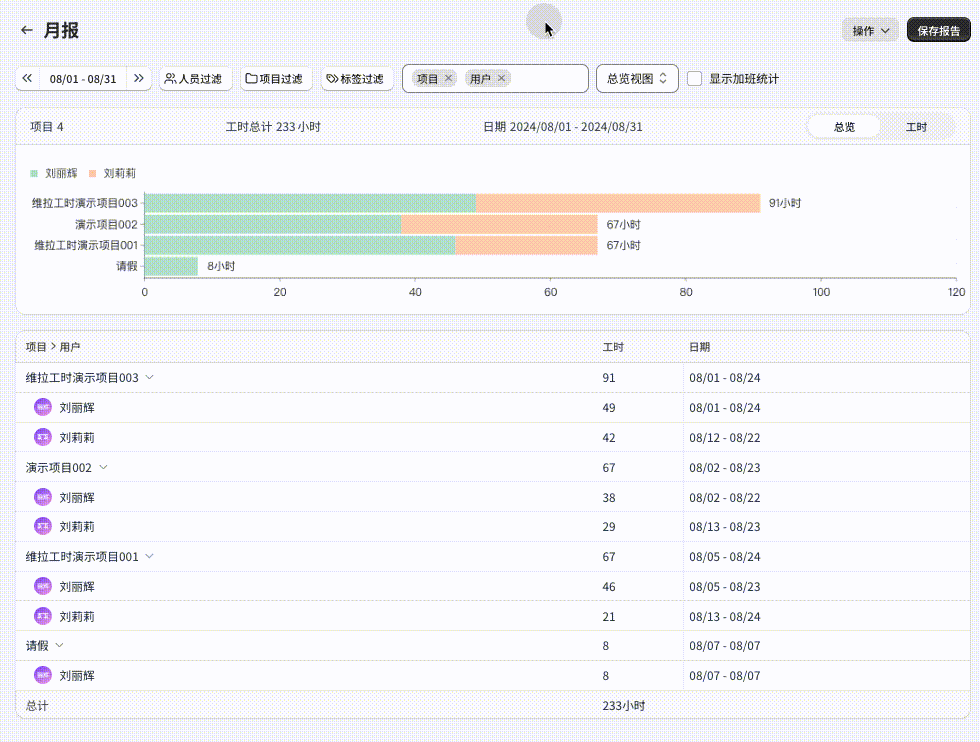Click 刘莉莉 avatar under 维拉工时演示项目003
980x742 pixels.
tap(42, 437)
